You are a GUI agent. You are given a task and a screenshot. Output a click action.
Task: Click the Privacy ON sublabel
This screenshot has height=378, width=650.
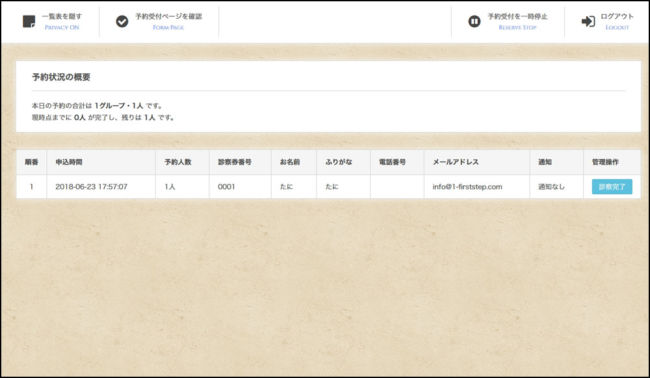click(62, 27)
